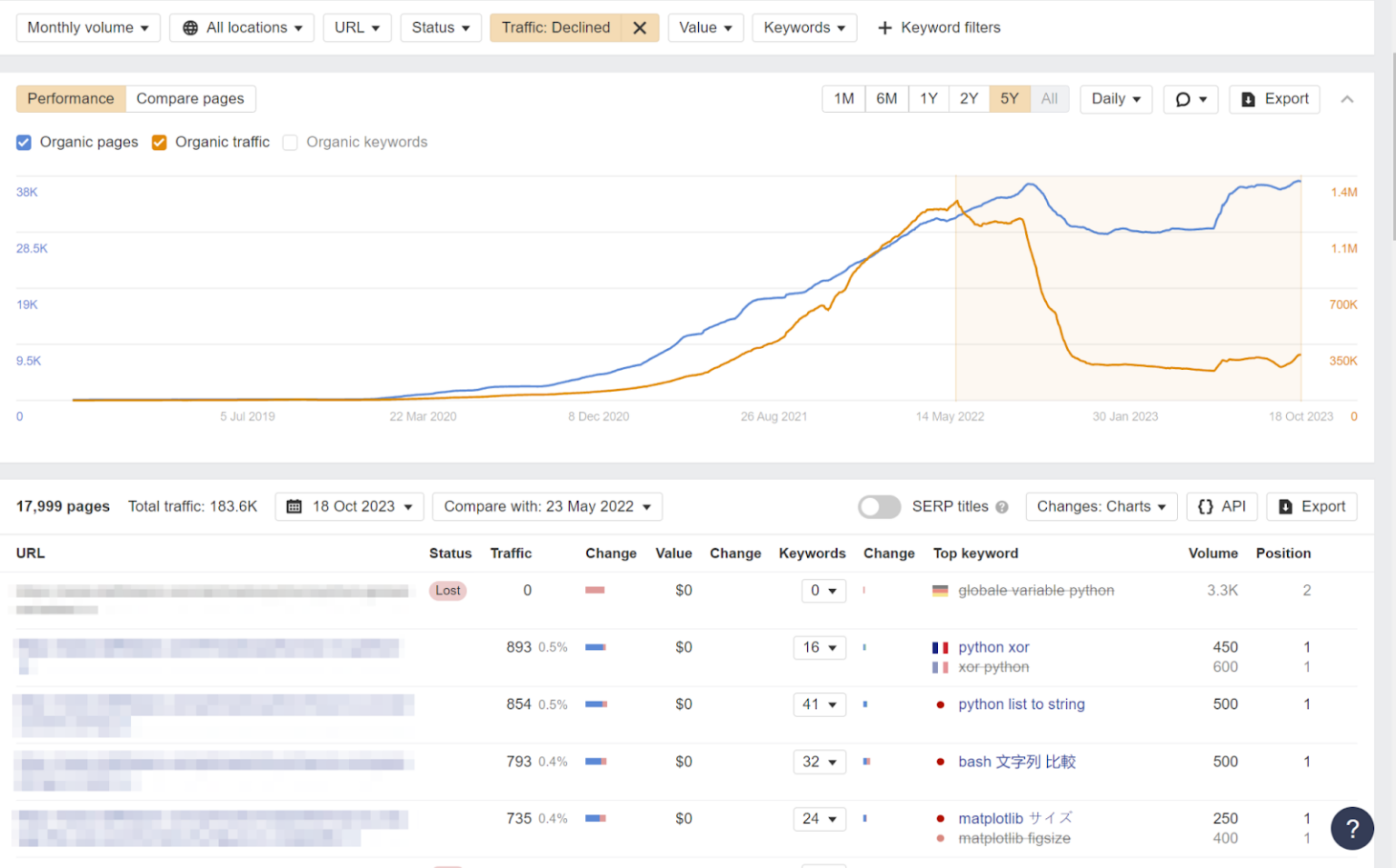Click the plus icon for Keyword filters
This screenshot has height=868, width=1396.
click(x=884, y=28)
